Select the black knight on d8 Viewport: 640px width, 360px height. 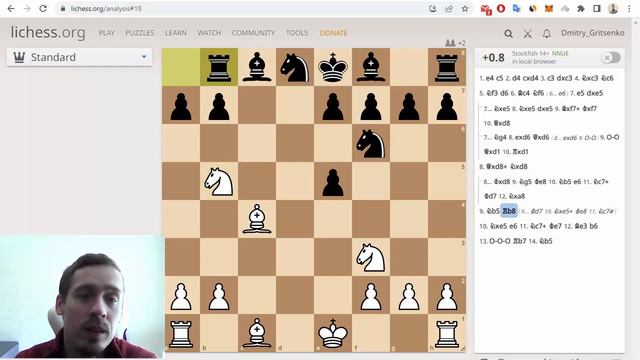[x=295, y=67]
